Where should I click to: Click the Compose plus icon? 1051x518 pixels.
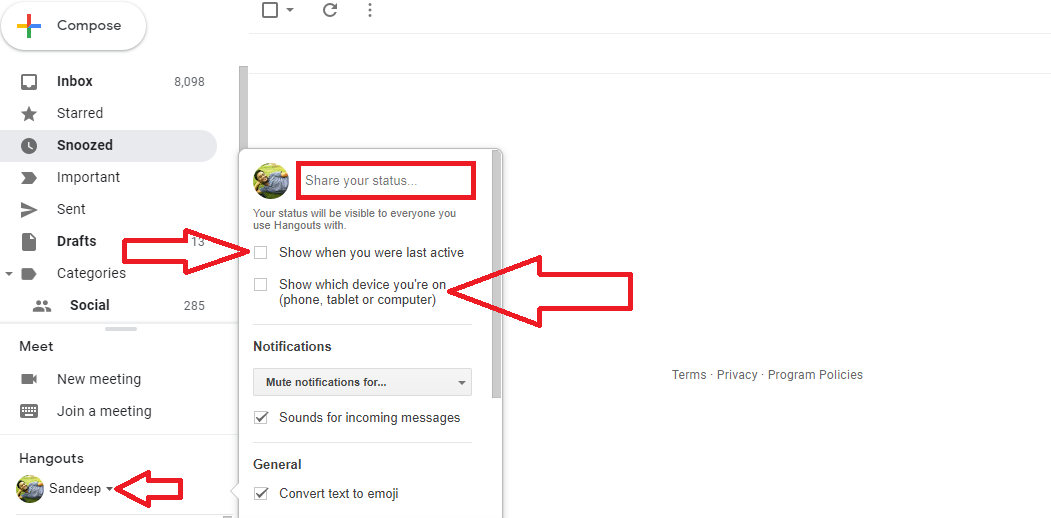29,26
